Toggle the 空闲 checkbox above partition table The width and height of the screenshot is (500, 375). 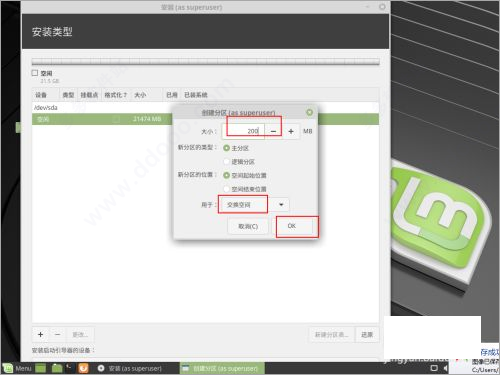(x=35, y=73)
